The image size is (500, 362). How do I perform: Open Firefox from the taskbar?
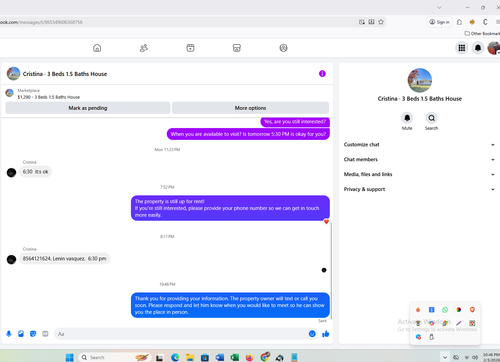(x=249, y=357)
